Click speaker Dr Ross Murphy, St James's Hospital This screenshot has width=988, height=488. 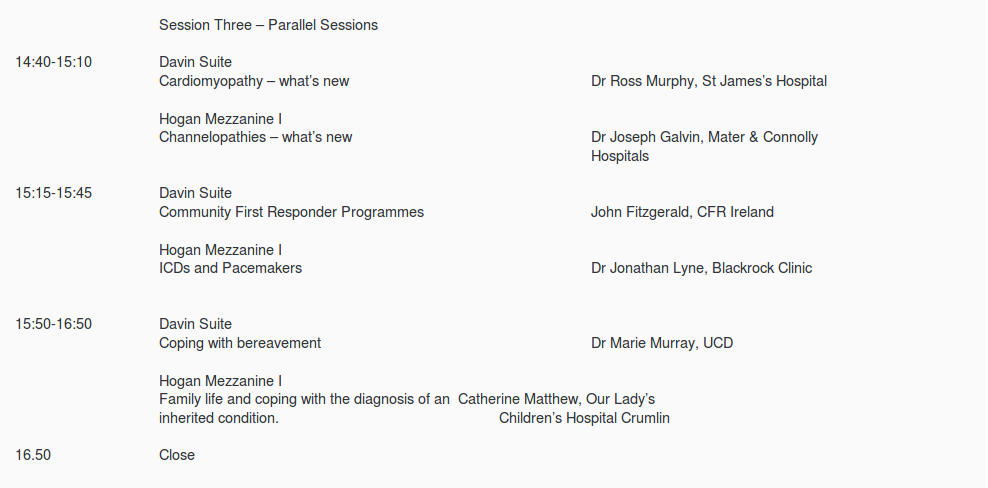pyautogui.click(x=708, y=81)
